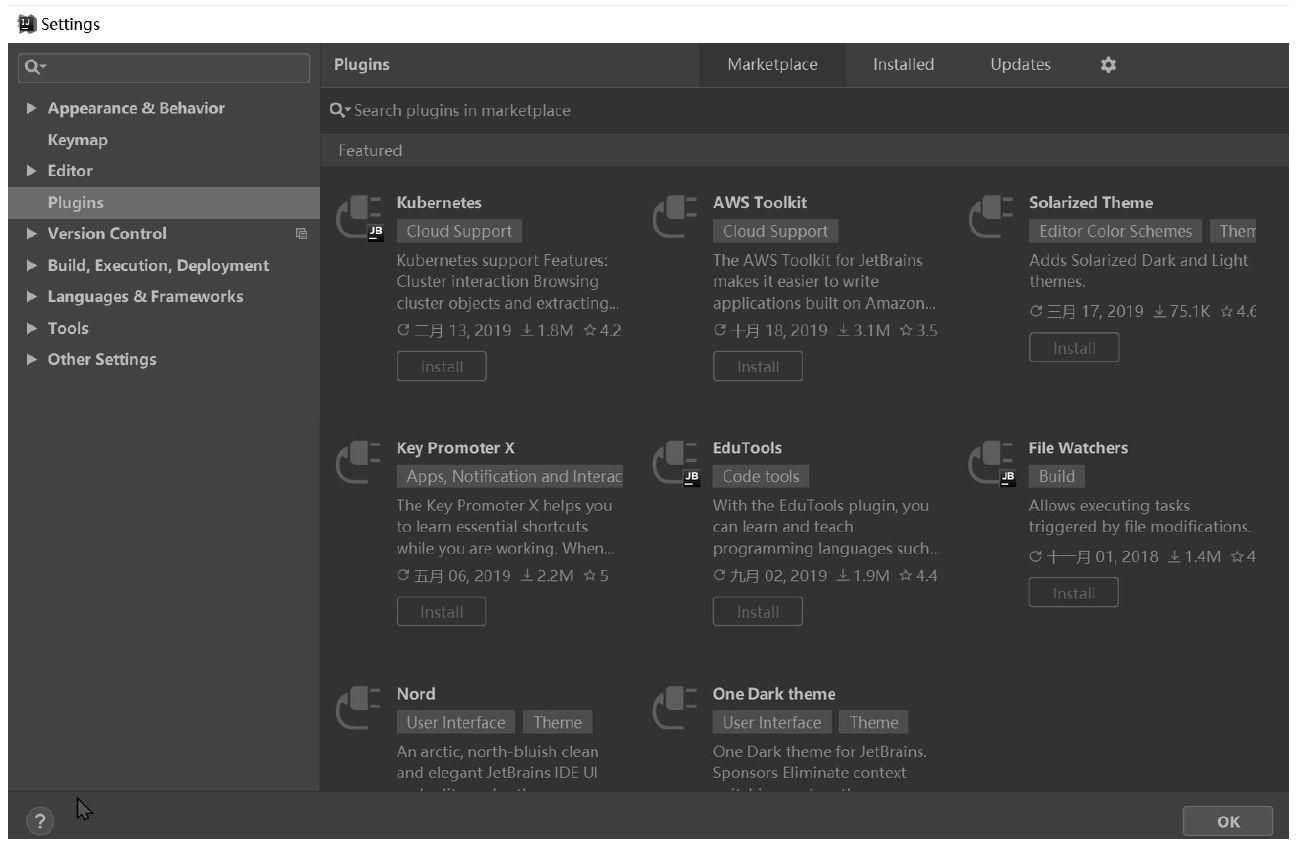Click the Key Promoter X plugin logo

pyautogui.click(x=362, y=458)
